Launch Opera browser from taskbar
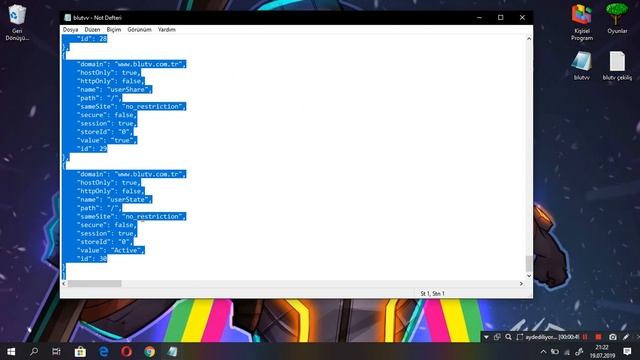The width and height of the screenshot is (640, 360). pos(127,351)
